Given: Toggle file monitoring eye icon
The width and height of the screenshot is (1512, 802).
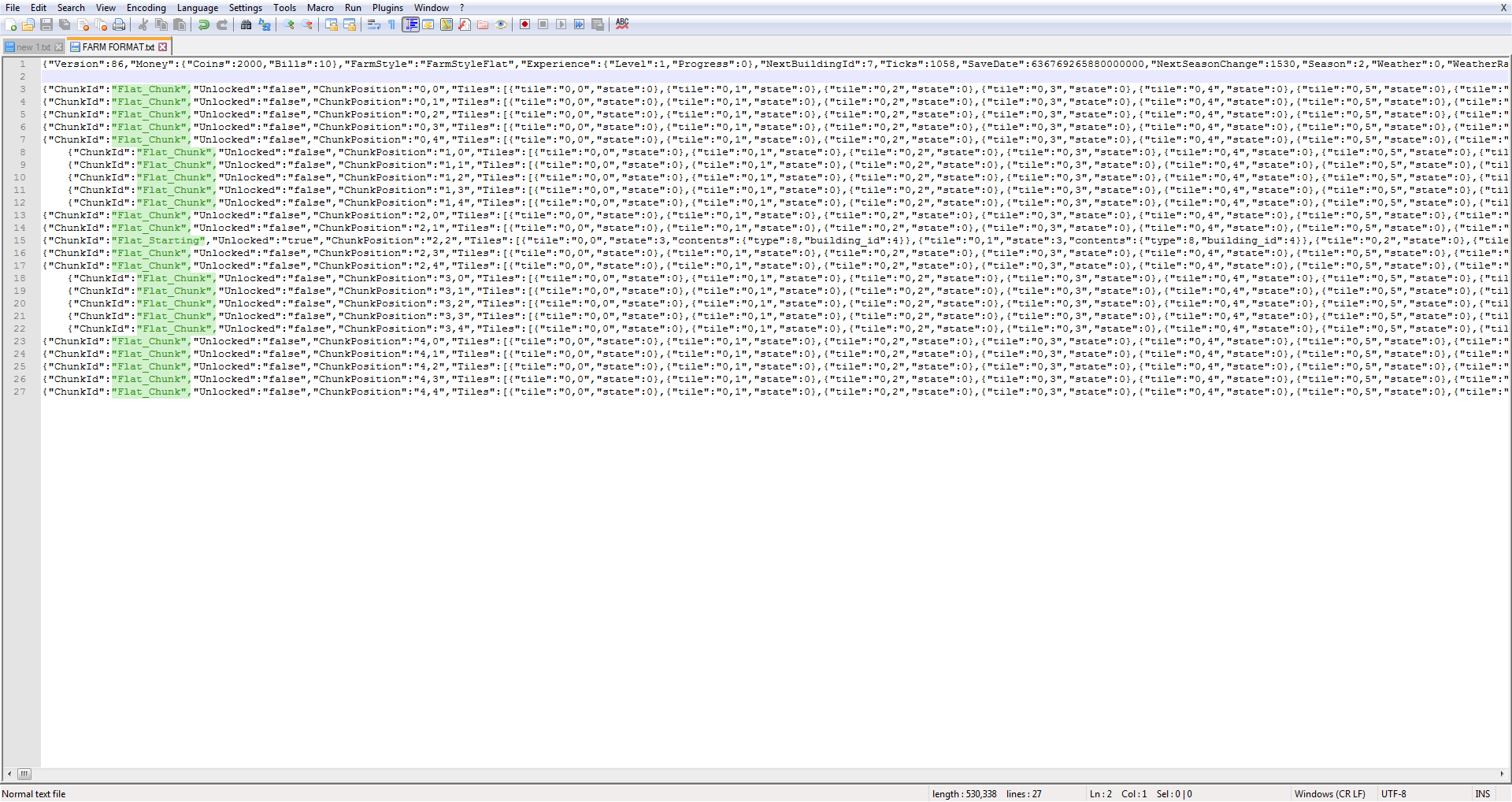Looking at the screenshot, I should pyautogui.click(x=501, y=24).
